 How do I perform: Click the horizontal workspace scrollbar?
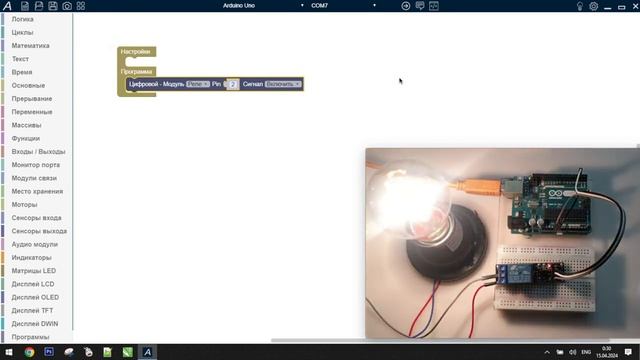click(x=440, y=340)
